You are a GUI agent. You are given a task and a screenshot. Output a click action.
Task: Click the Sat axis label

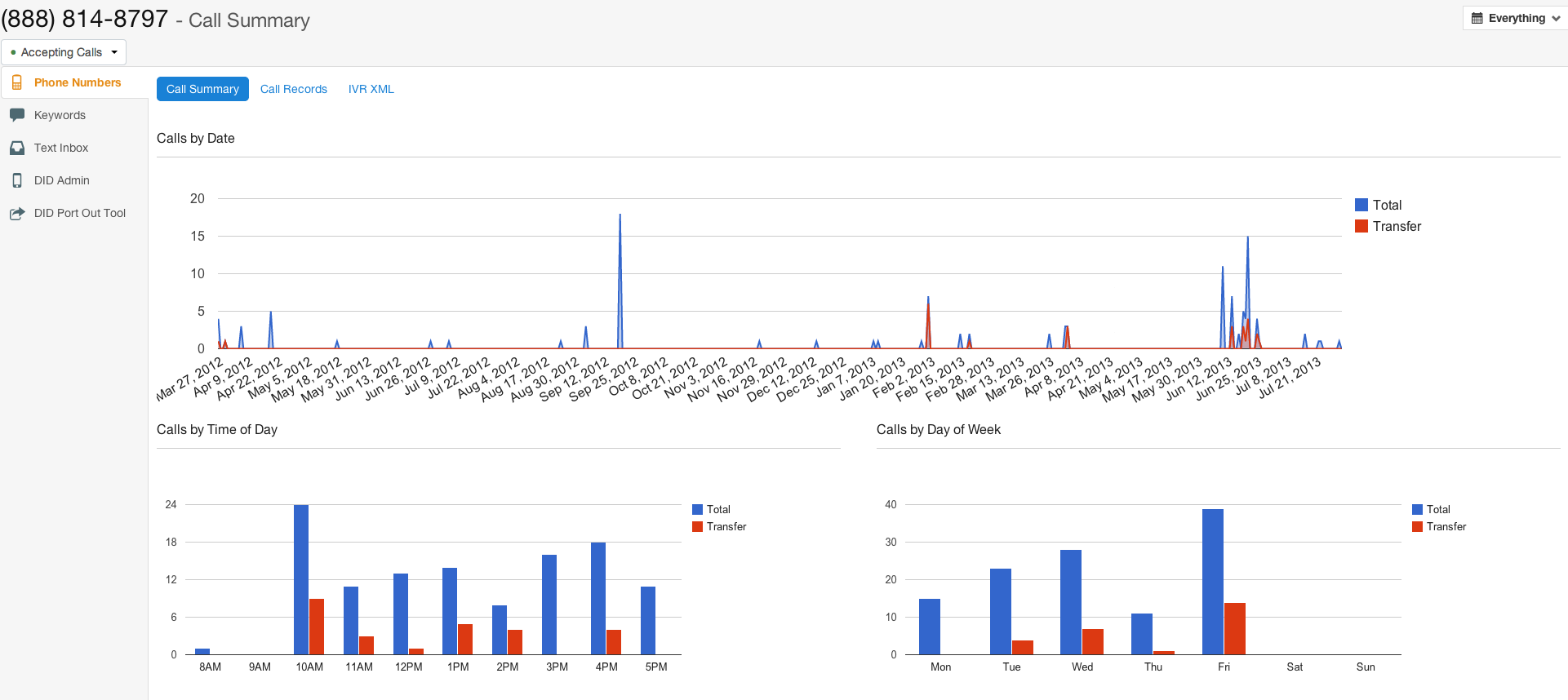click(1295, 667)
